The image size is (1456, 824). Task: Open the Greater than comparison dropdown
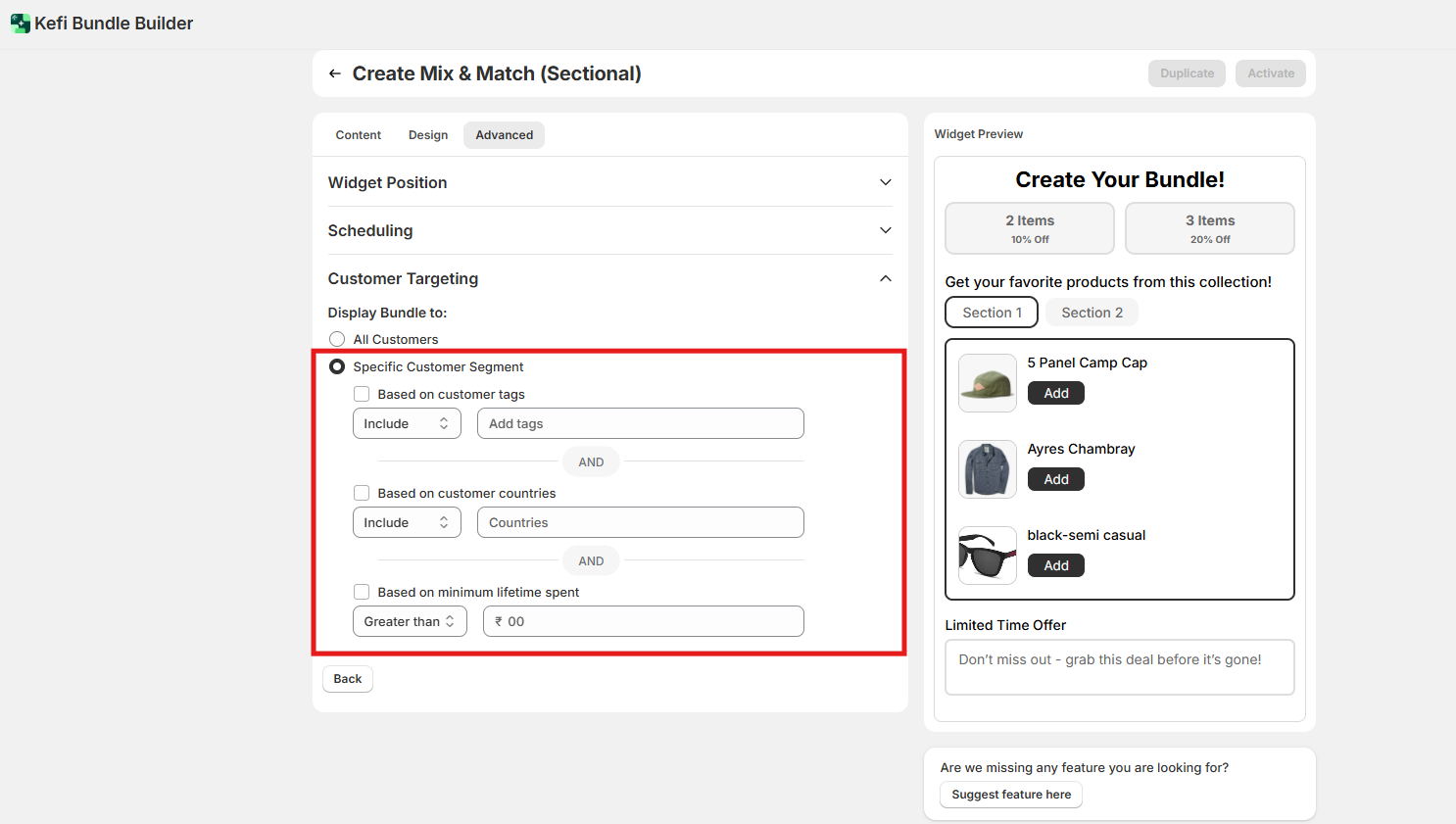click(x=410, y=621)
